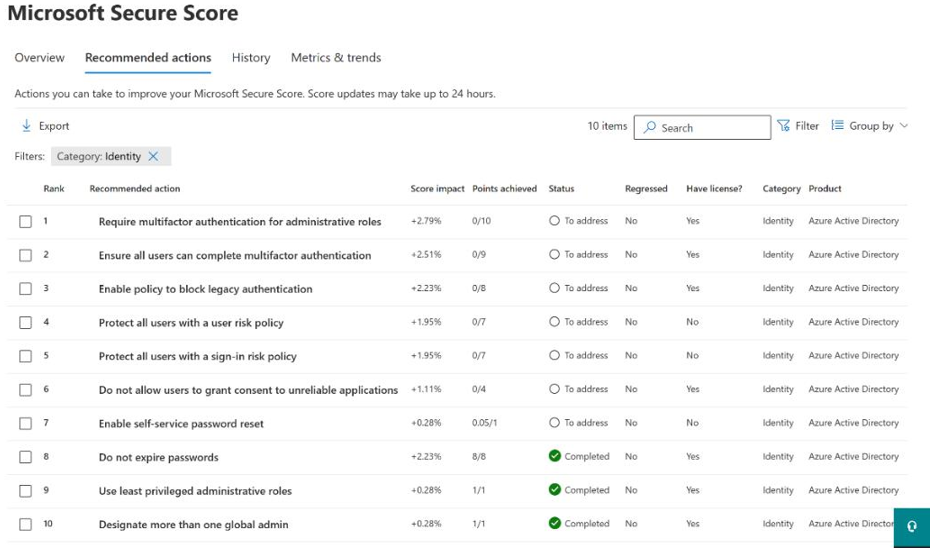Click green Completed check for Do not expire passwords
Screen dimensions: 943x554
point(554,456)
